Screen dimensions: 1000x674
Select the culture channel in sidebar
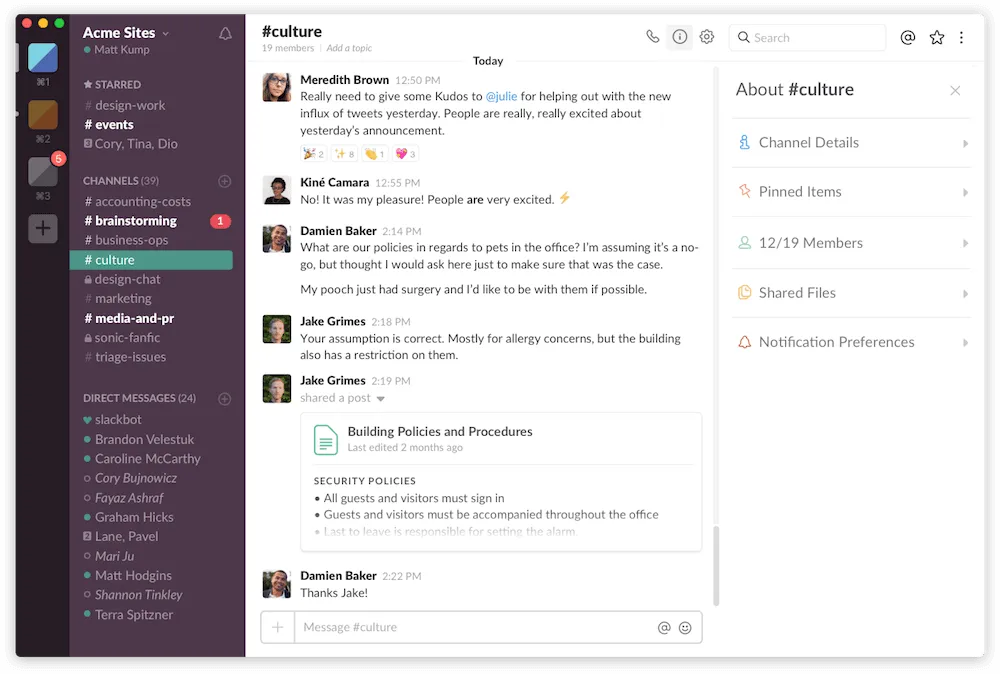[x=151, y=260]
